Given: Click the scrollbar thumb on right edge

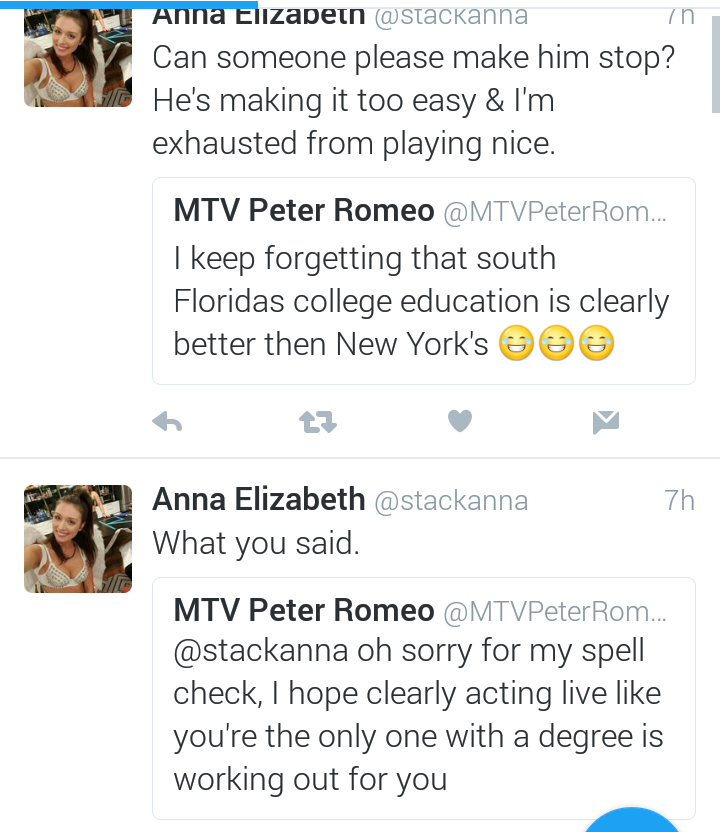Looking at the screenshot, I should 715,64.
